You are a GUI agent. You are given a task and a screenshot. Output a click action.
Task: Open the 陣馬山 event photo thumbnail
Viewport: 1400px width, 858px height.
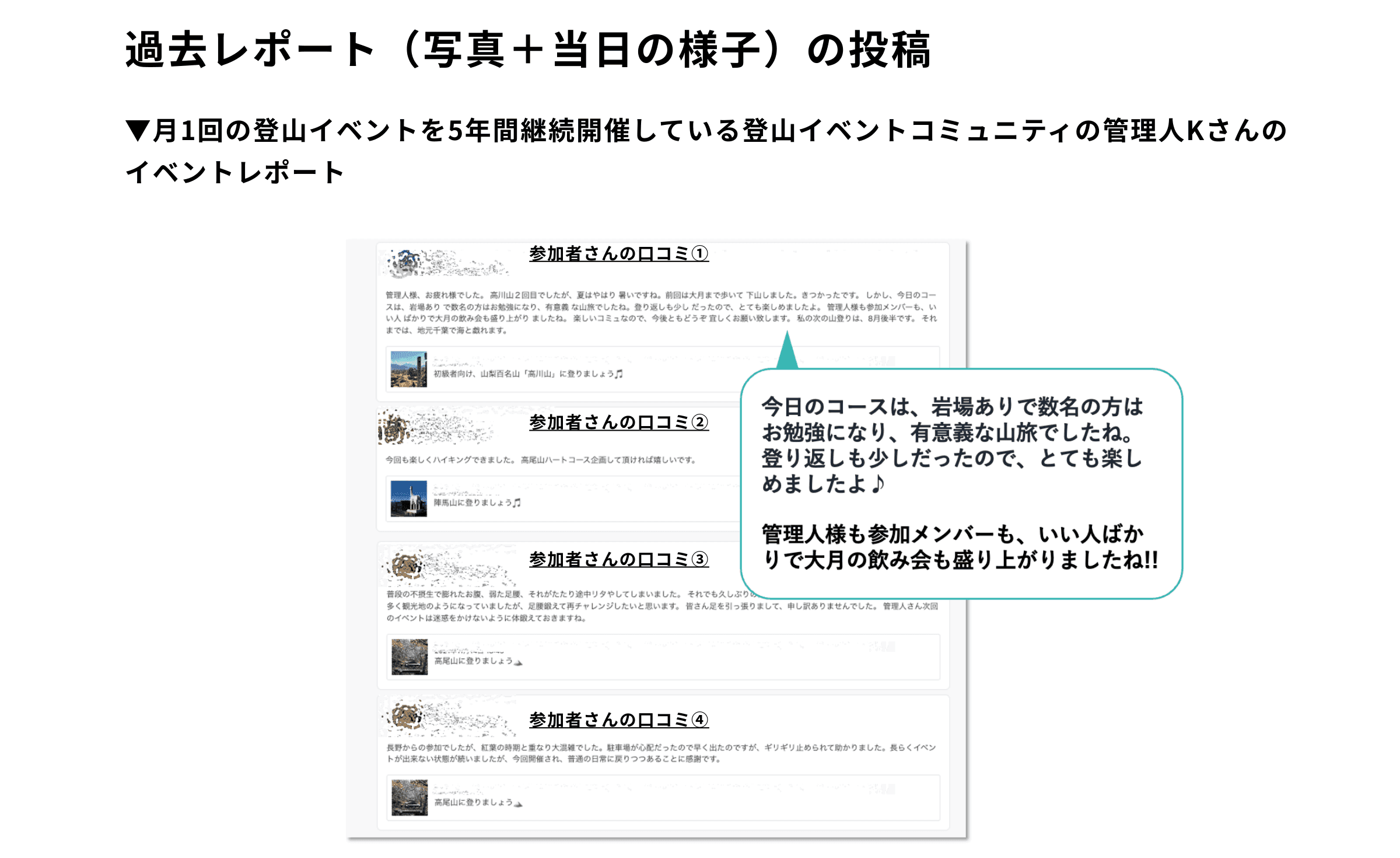(x=408, y=498)
